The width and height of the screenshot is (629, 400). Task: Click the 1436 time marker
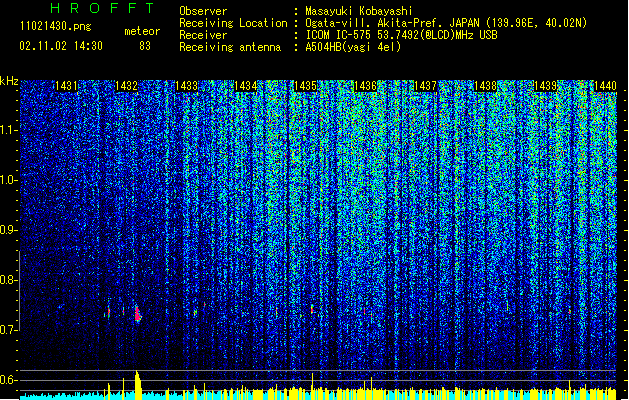click(365, 86)
